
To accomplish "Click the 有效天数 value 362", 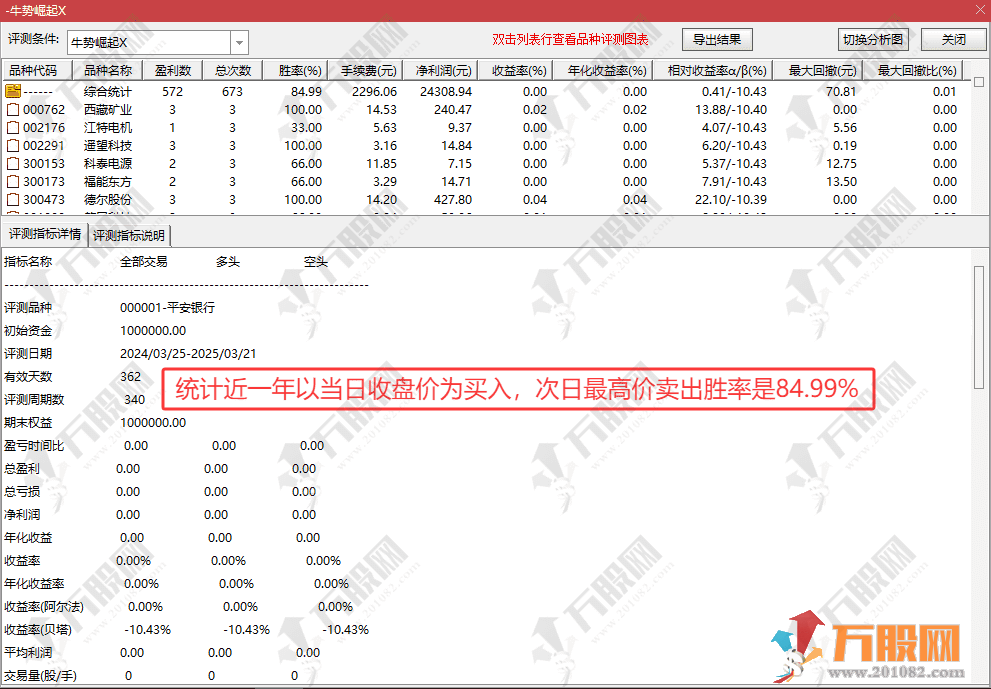I will [x=130, y=377].
